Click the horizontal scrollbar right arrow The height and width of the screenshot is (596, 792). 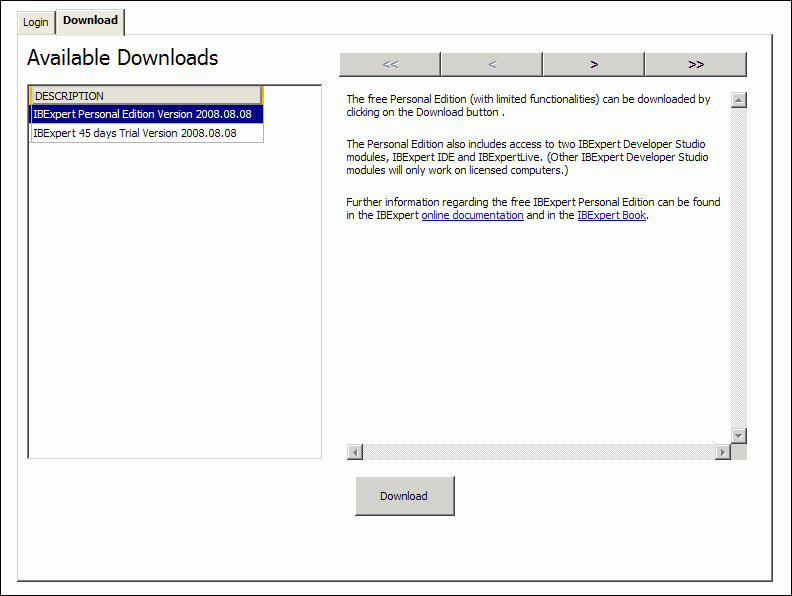click(x=723, y=452)
